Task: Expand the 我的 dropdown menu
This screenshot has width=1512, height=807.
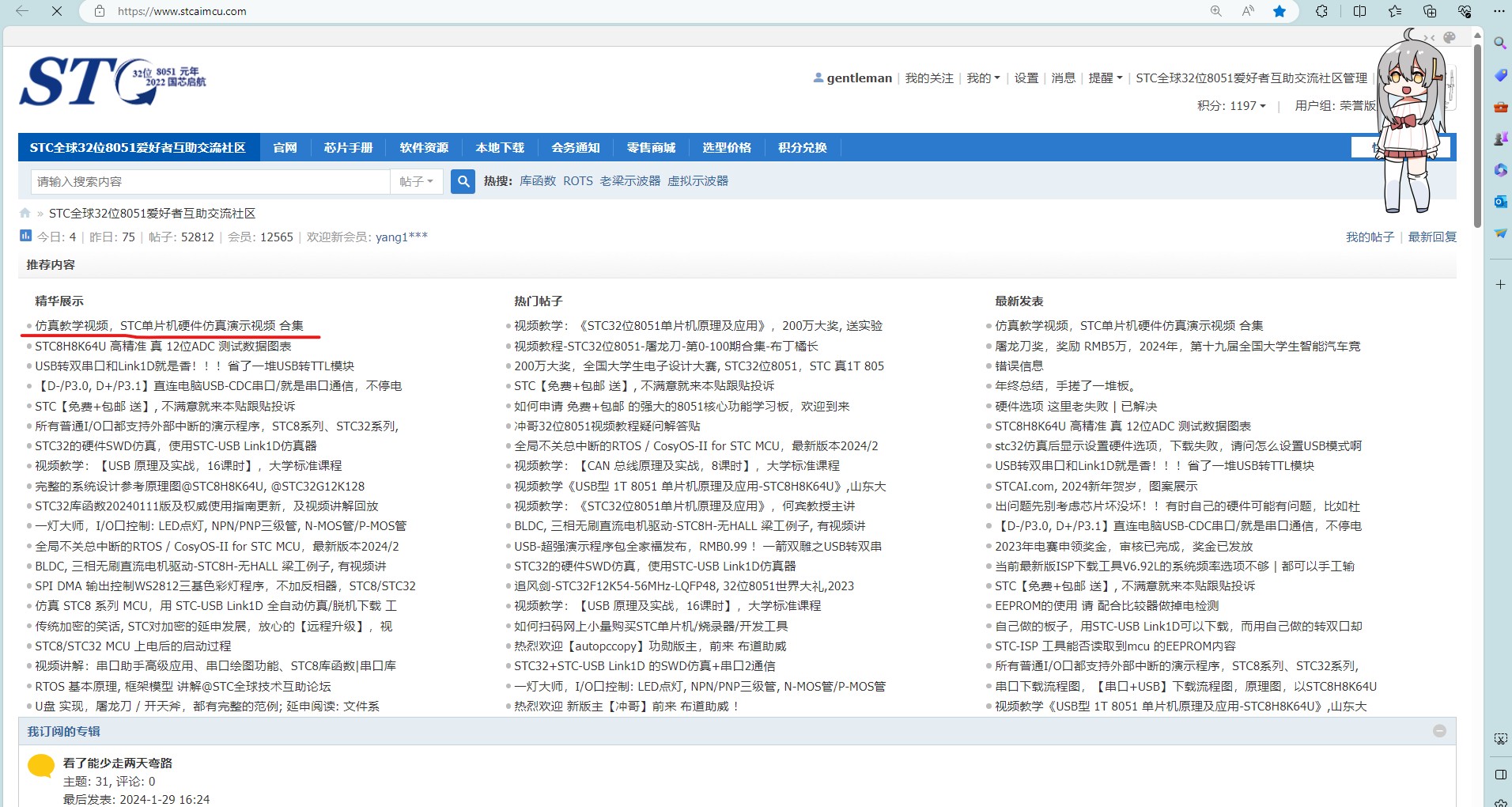Action: pos(983,78)
